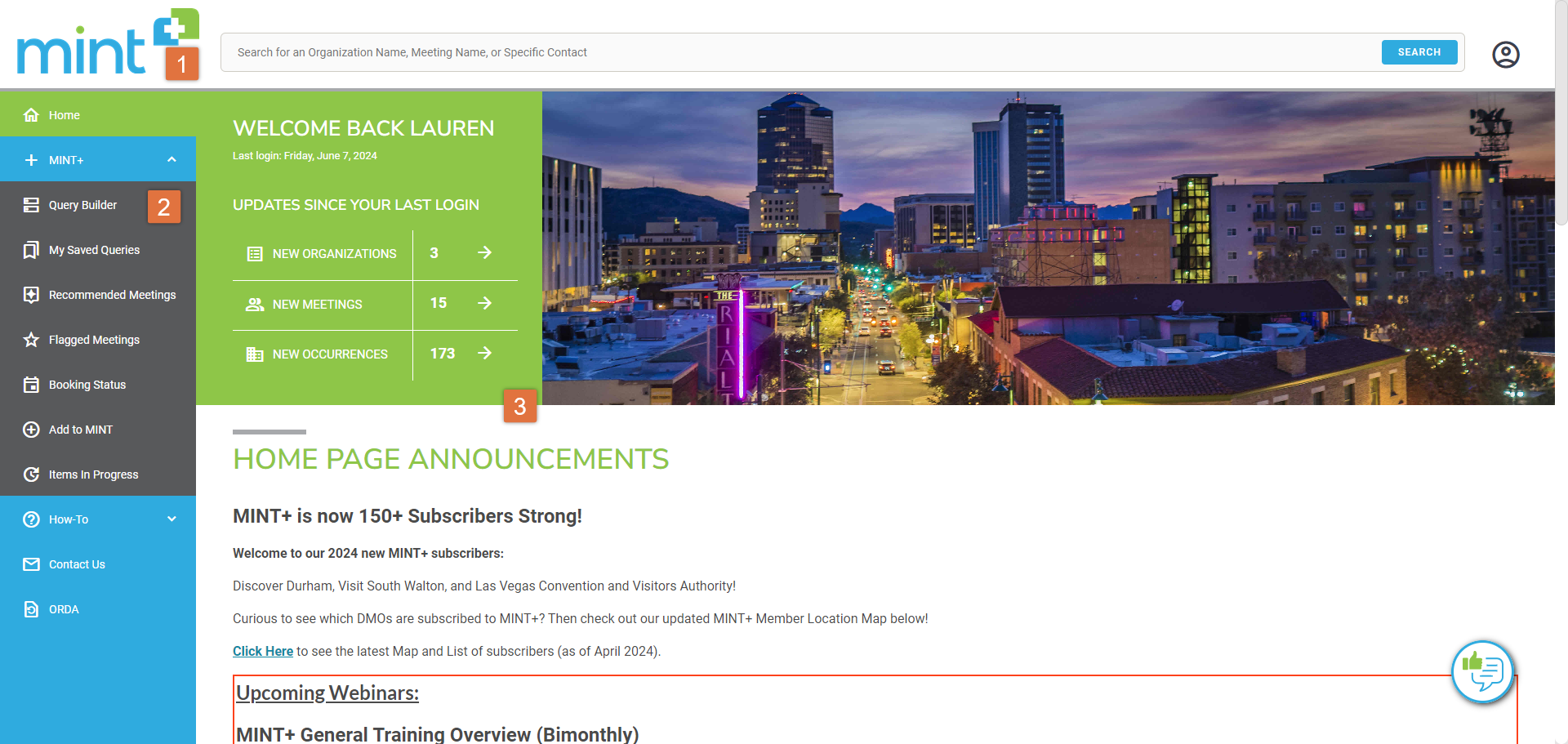Open Flagged Meetings
The height and width of the screenshot is (744, 1568).
click(98, 340)
